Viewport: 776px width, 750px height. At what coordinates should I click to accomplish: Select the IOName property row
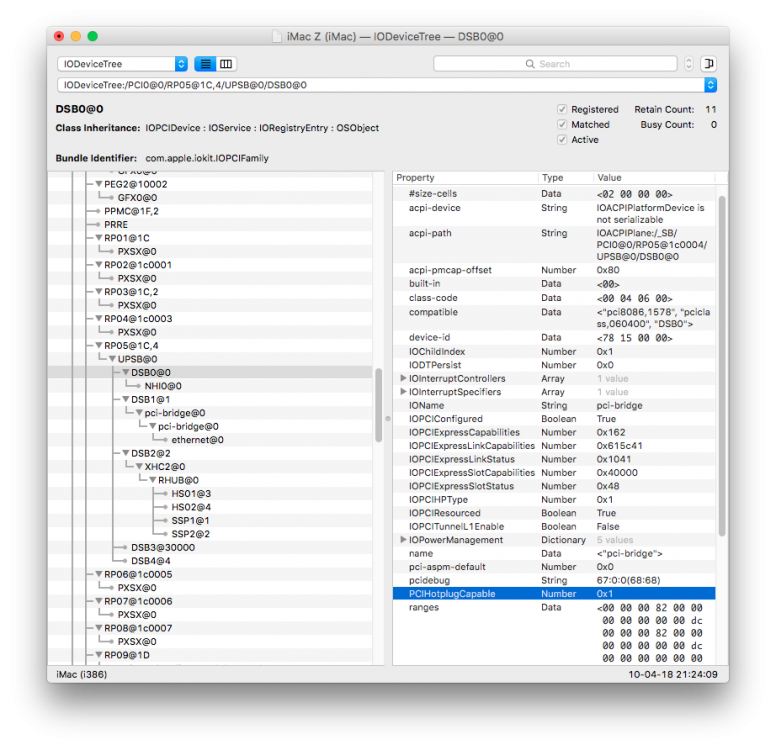[554, 405]
